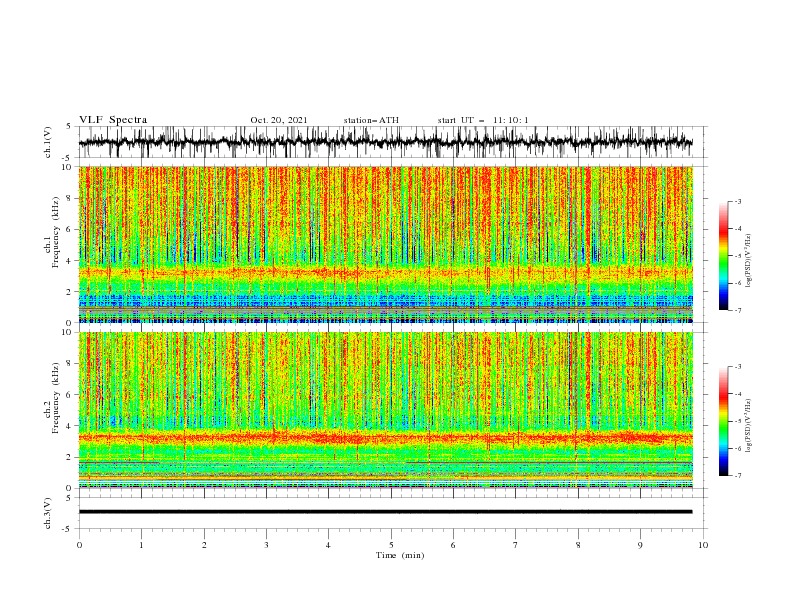
Task: Click the "station=ATH" header label
Action: point(371,120)
